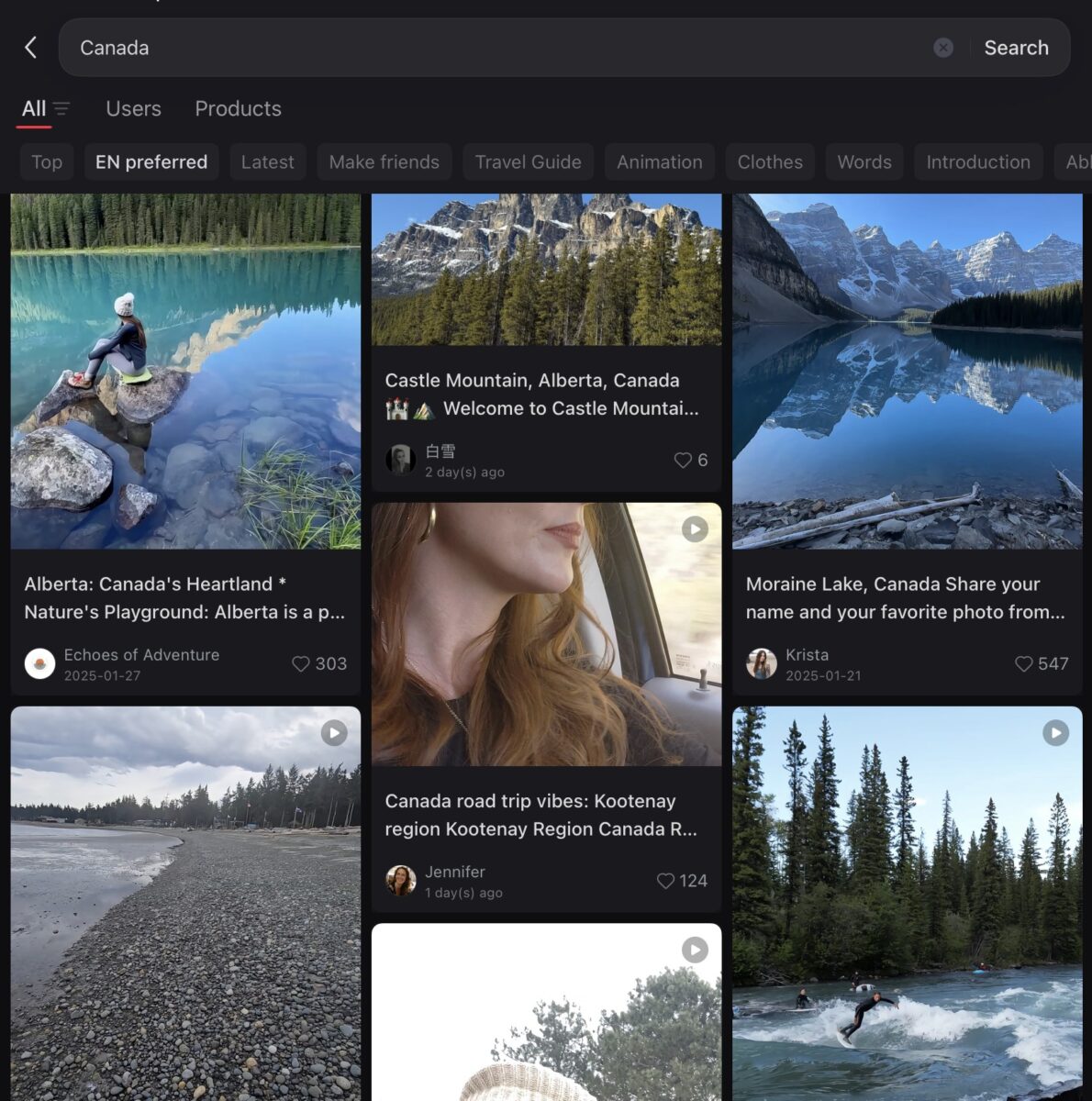Open Echoes of Adventure profile avatar

39,663
